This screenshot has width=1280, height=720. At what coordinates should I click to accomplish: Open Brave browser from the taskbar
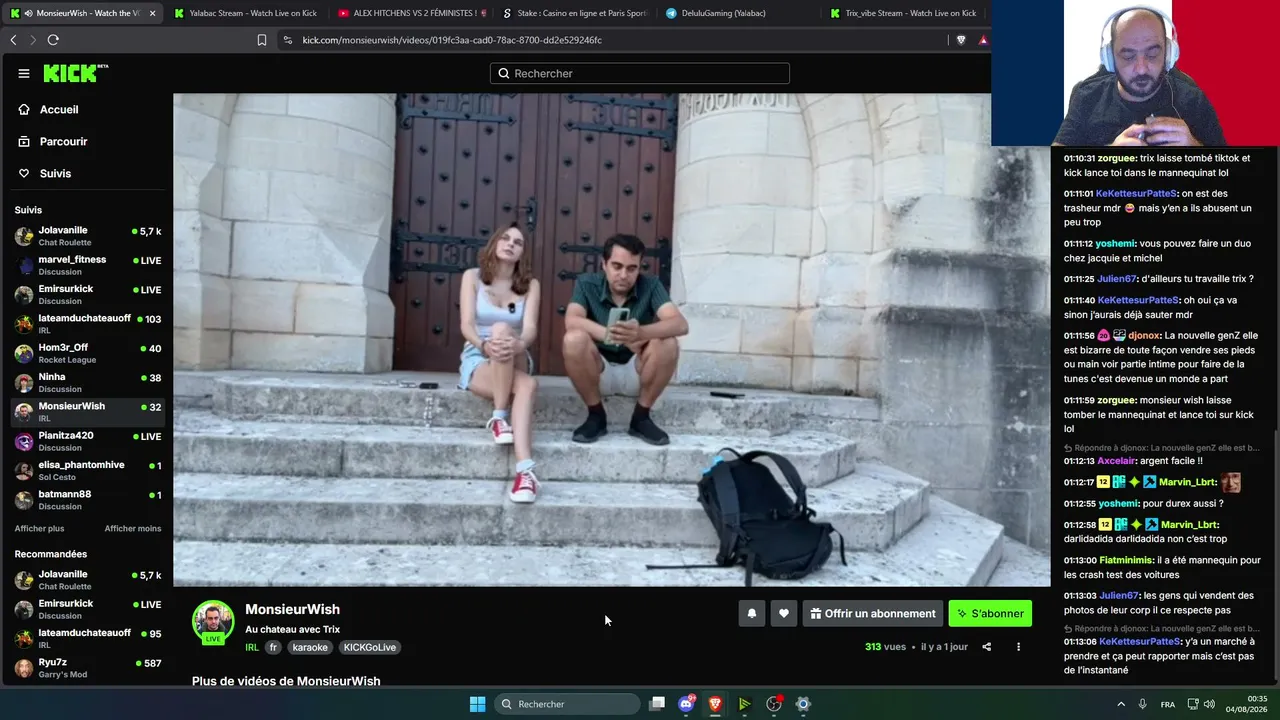point(715,704)
